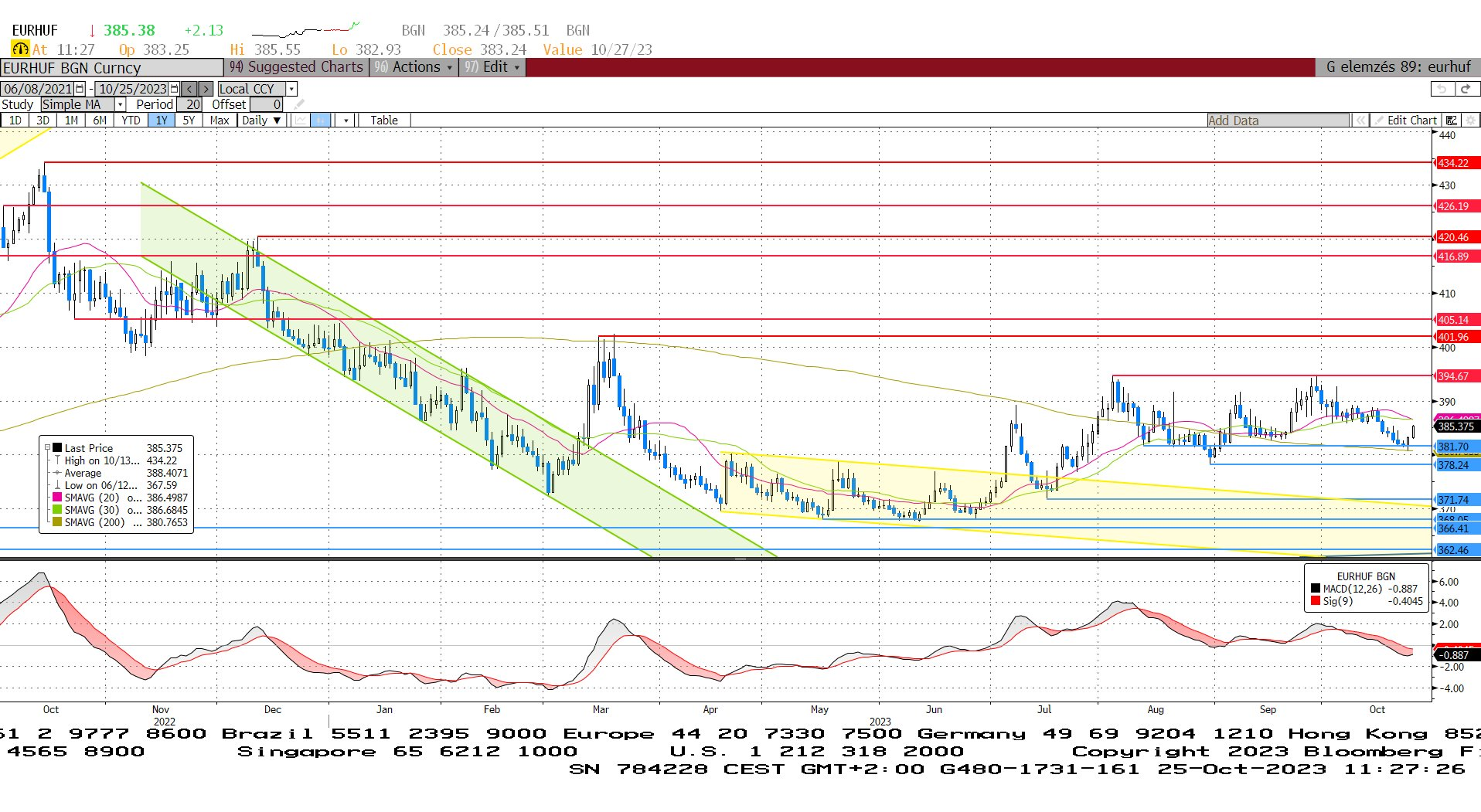
Task: Click the redo arrow button
Action: pyautogui.click(x=1466, y=89)
